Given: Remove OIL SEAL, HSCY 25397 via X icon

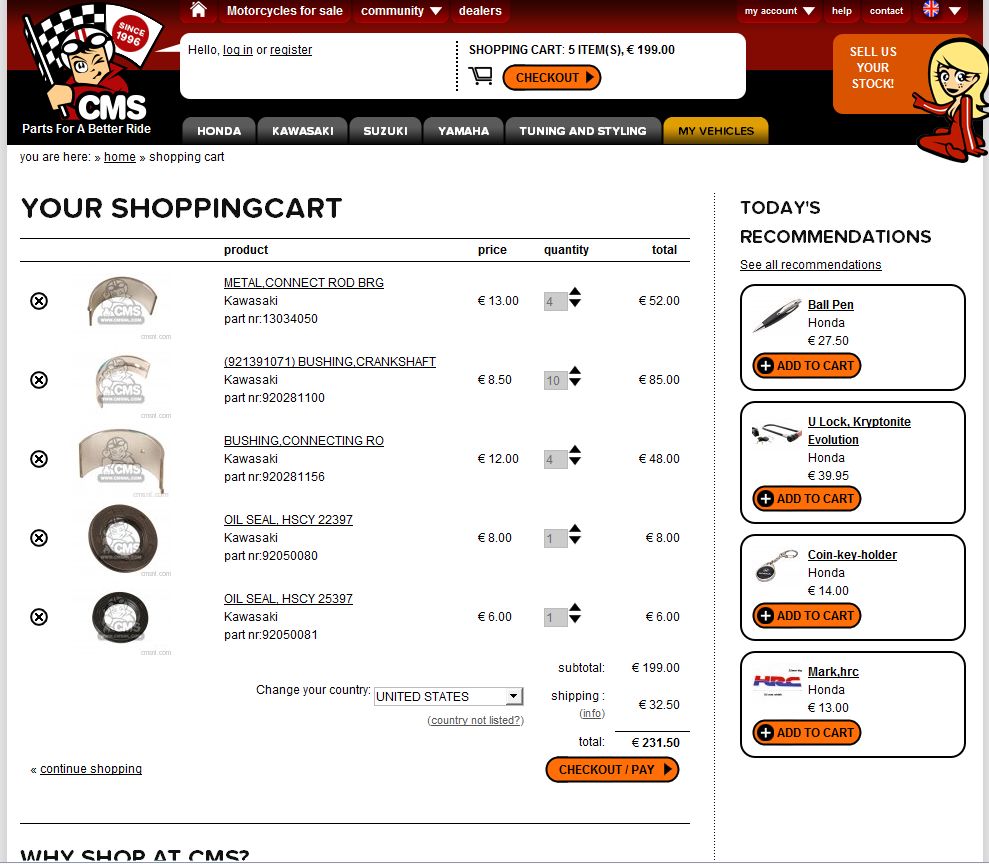Looking at the screenshot, I should click(x=39, y=617).
